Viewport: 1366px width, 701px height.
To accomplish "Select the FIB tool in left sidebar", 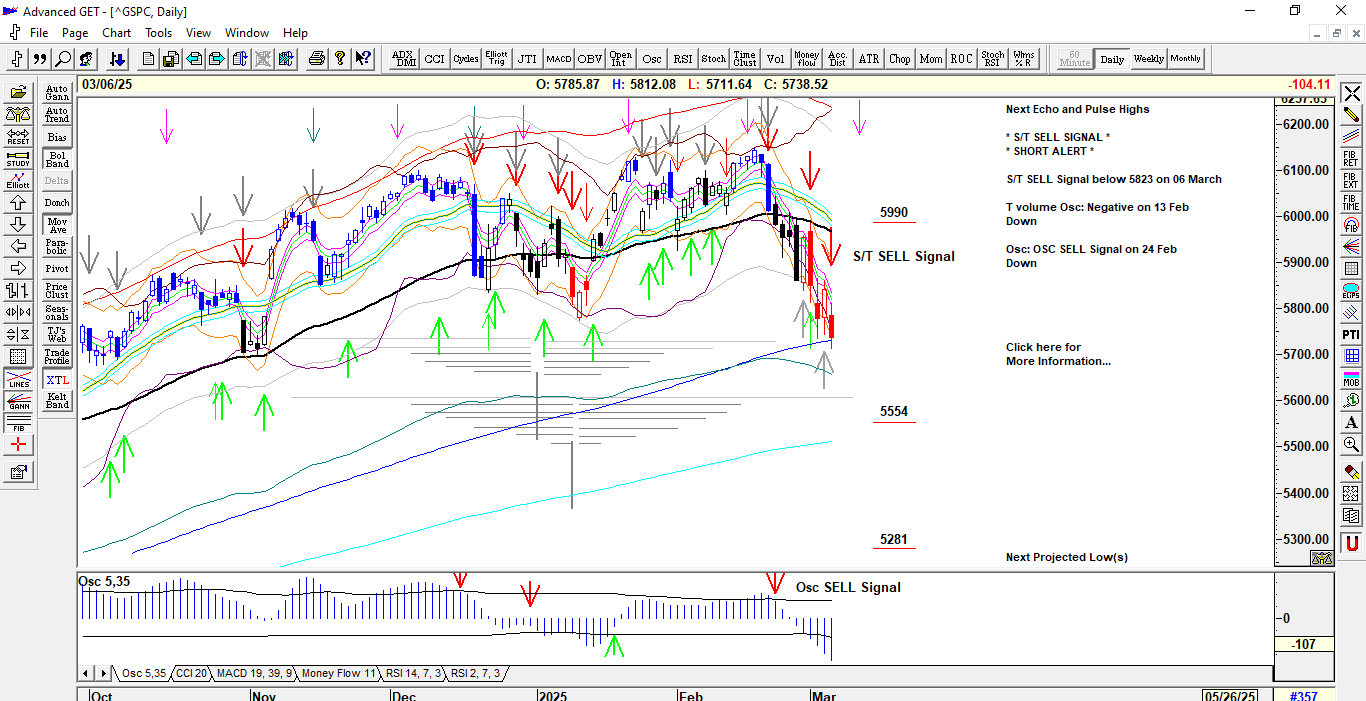I will point(18,423).
